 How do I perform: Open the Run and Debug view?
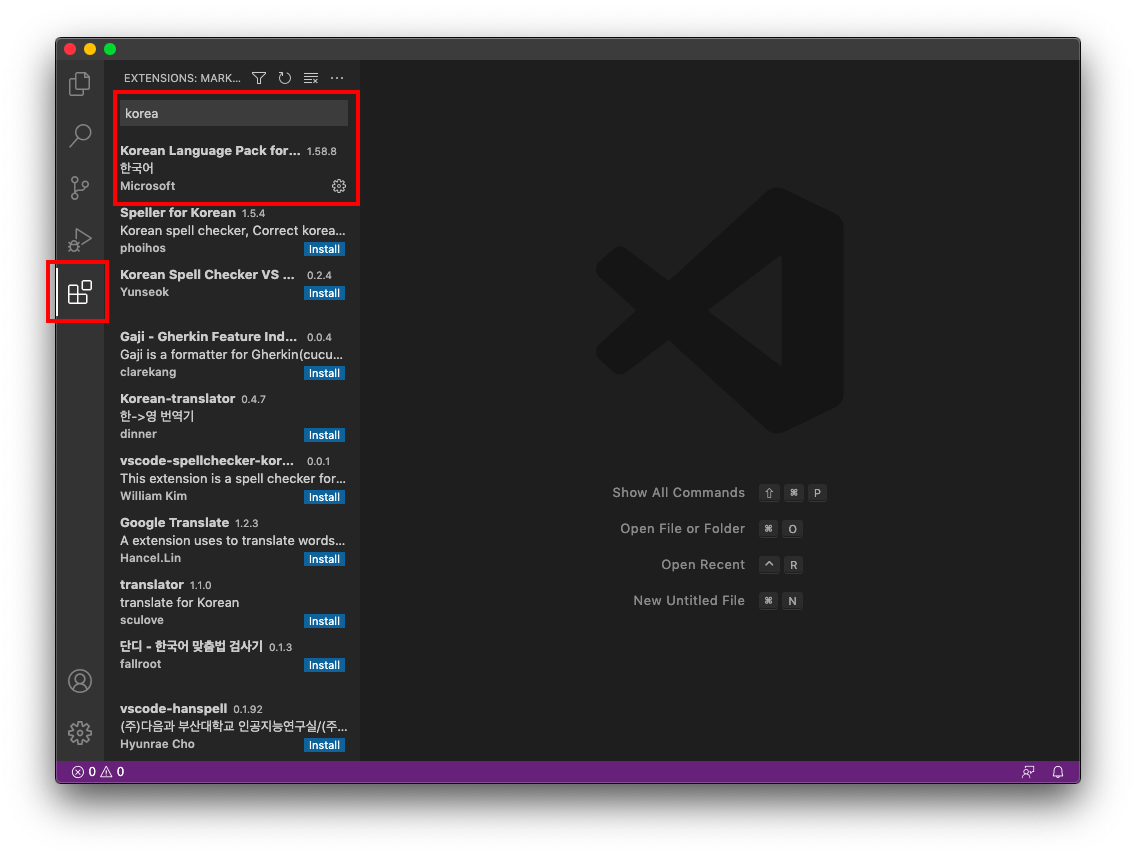click(80, 239)
